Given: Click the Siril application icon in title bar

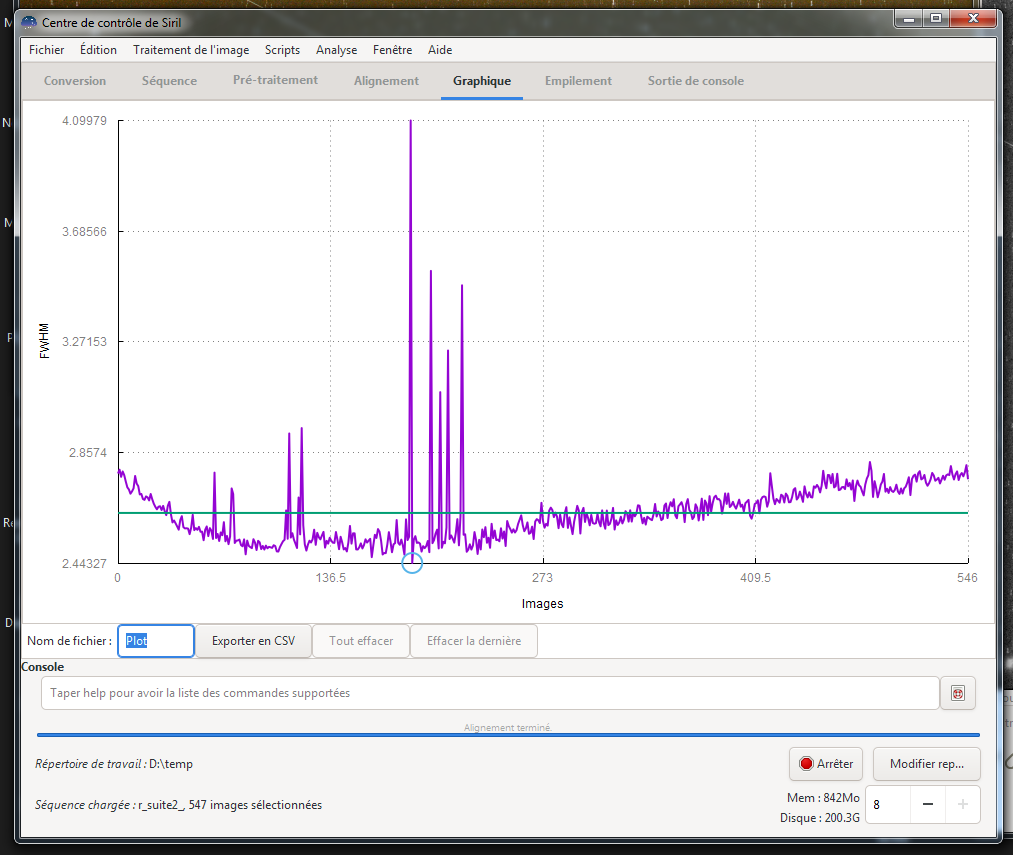Looking at the screenshot, I should coord(30,23).
